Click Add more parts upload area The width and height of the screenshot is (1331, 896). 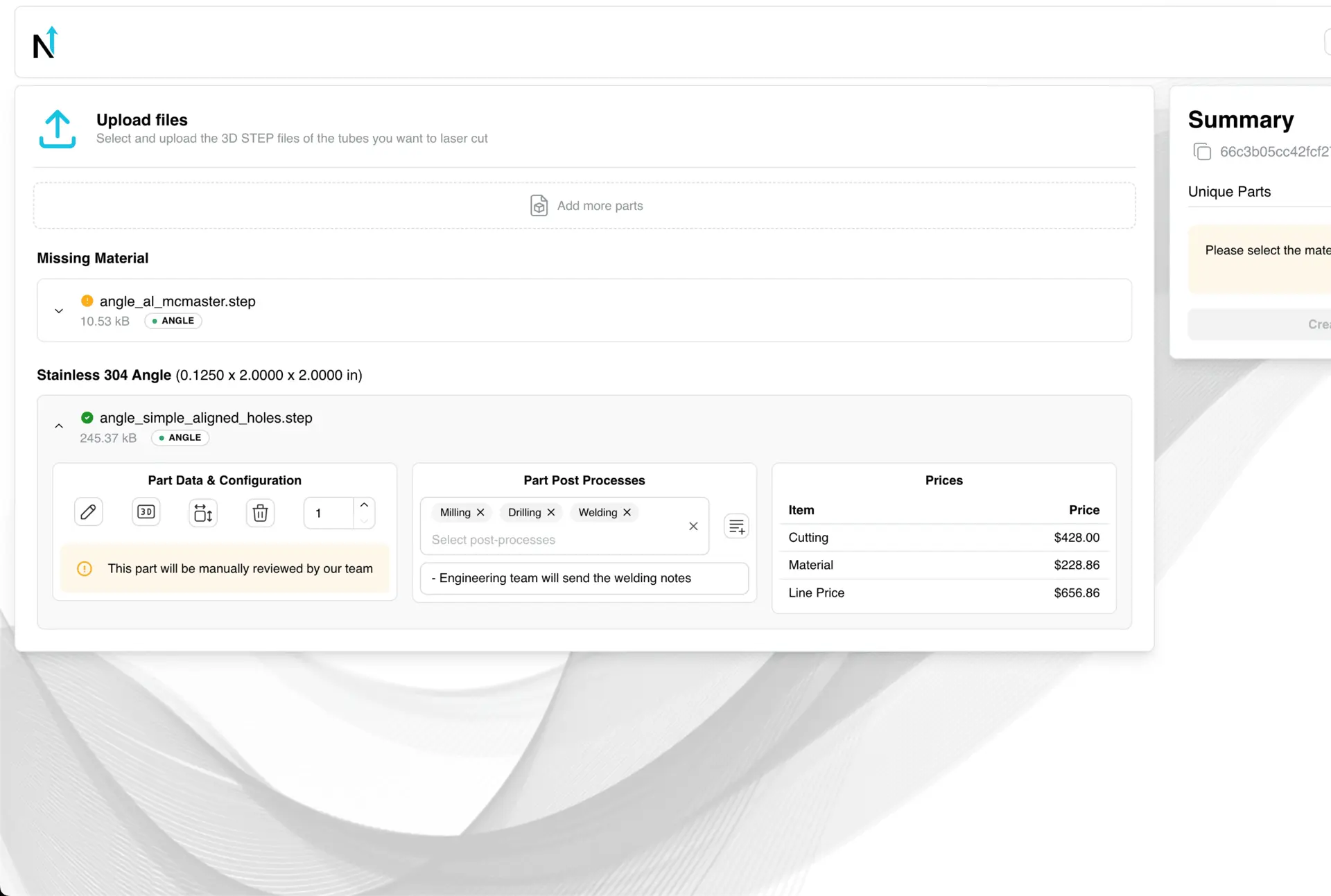tap(584, 206)
